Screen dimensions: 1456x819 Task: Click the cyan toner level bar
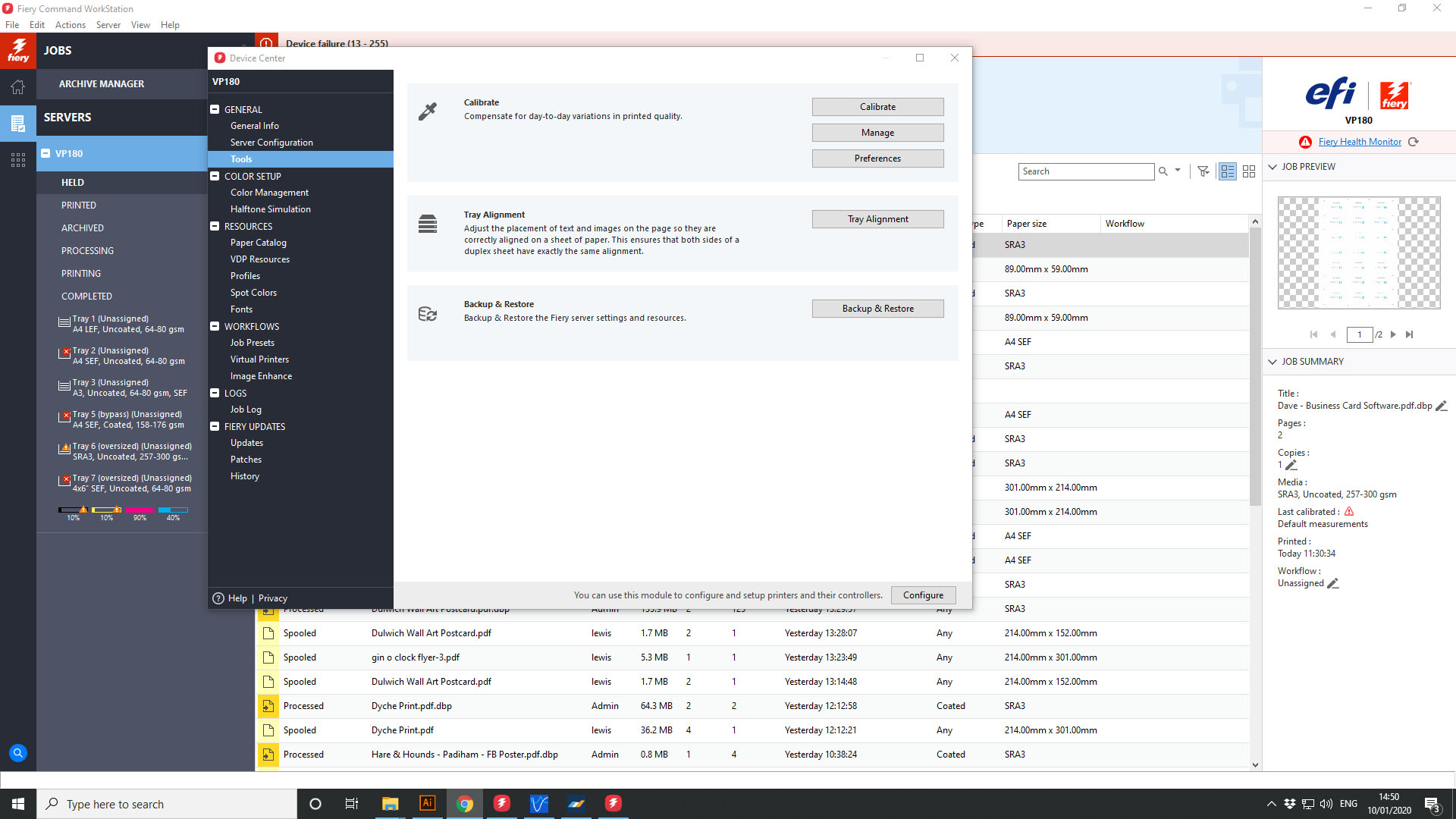[x=173, y=510]
